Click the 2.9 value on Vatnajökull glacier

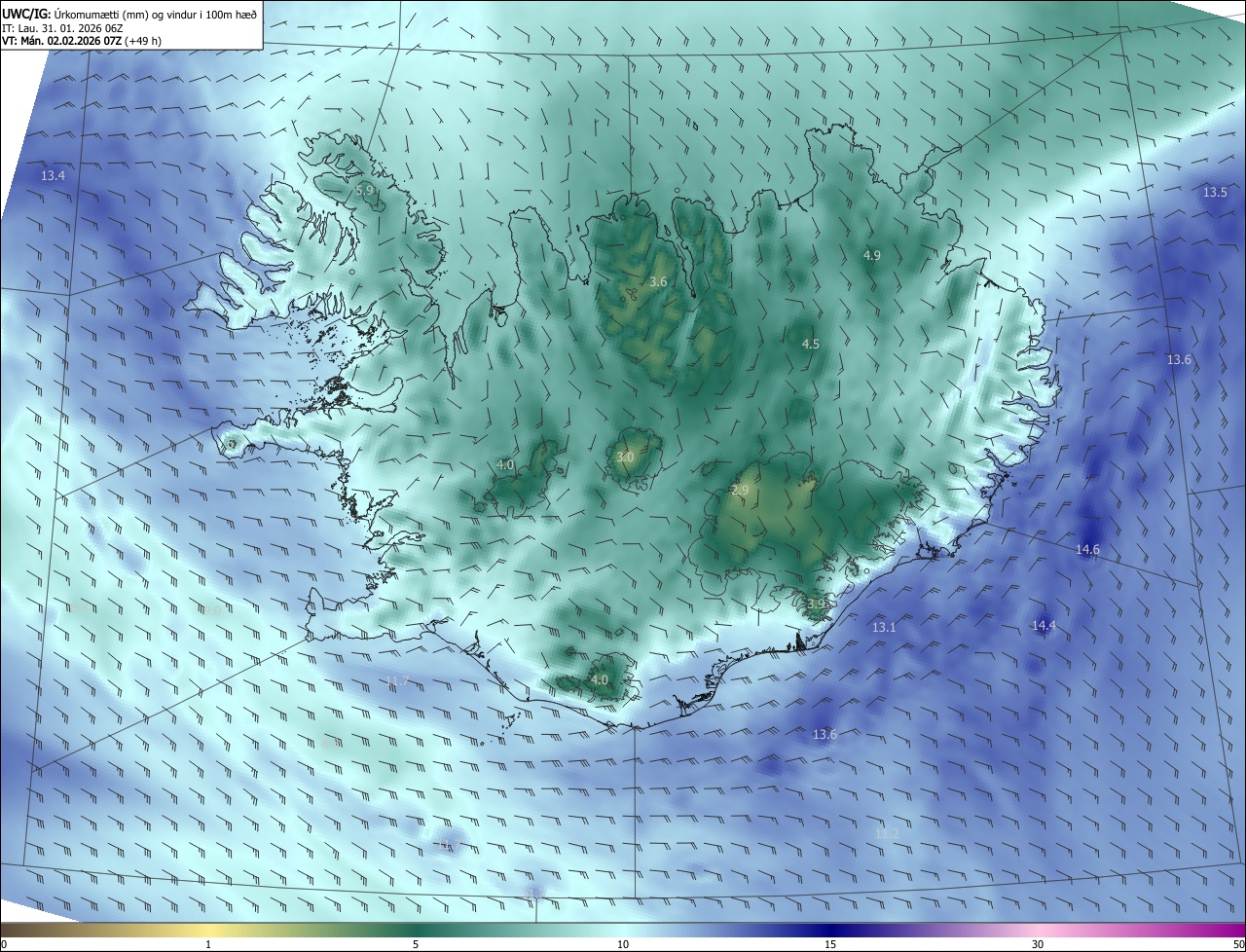click(x=740, y=490)
